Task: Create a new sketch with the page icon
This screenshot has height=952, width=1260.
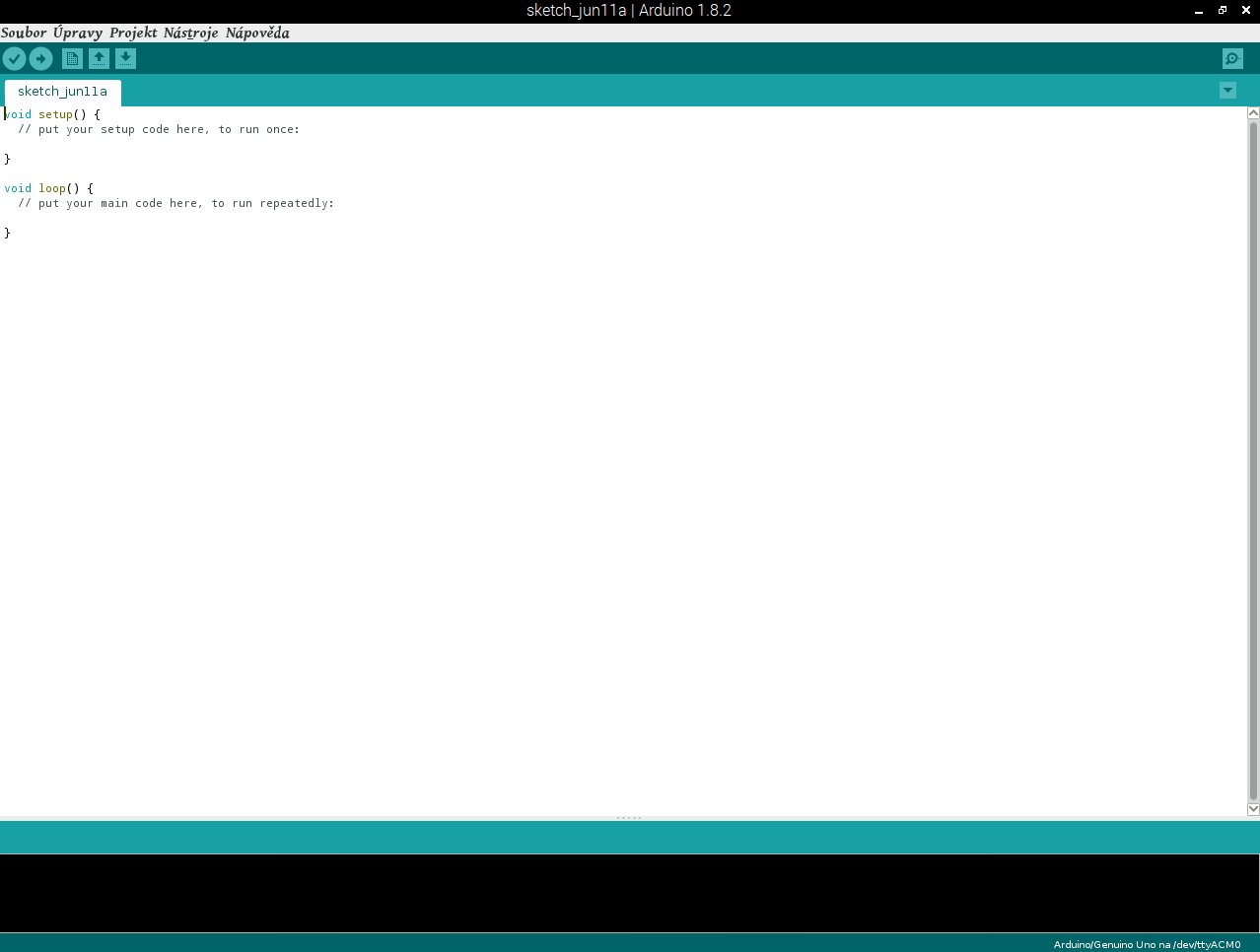Action: (x=72, y=59)
